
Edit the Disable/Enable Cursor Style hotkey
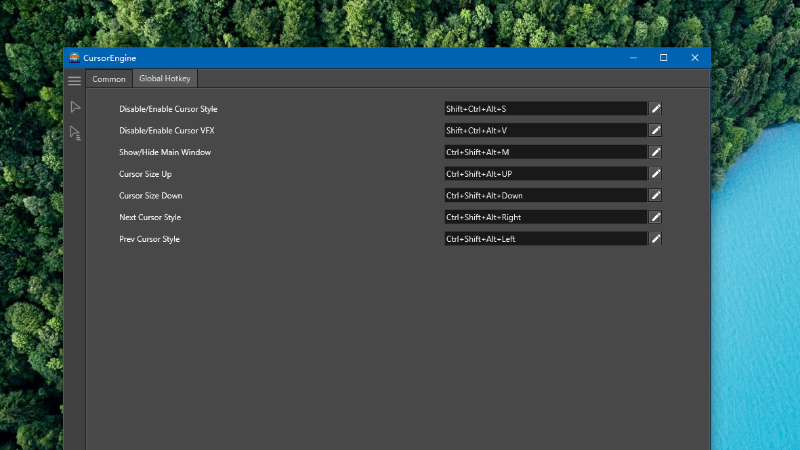click(656, 108)
